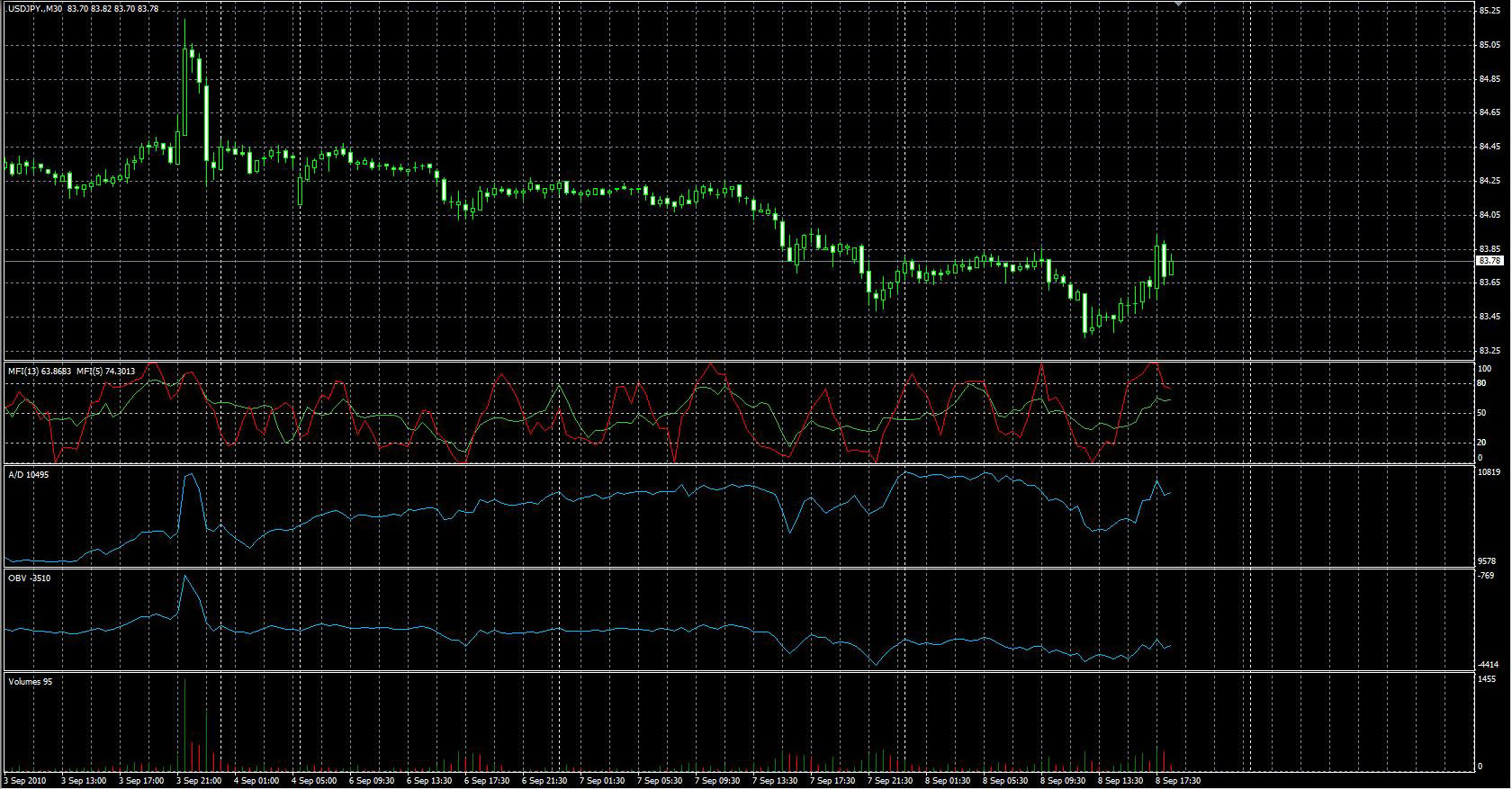Click the 6 Sep 17:30 time marker

[488, 781]
